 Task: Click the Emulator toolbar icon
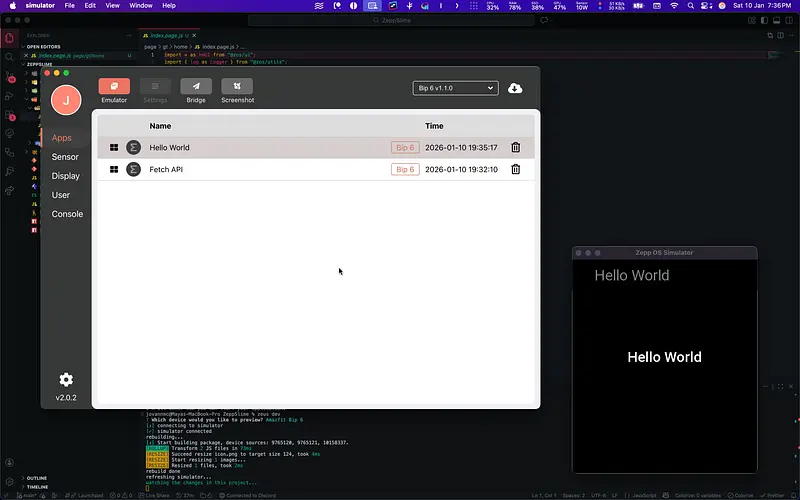(x=114, y=87)
